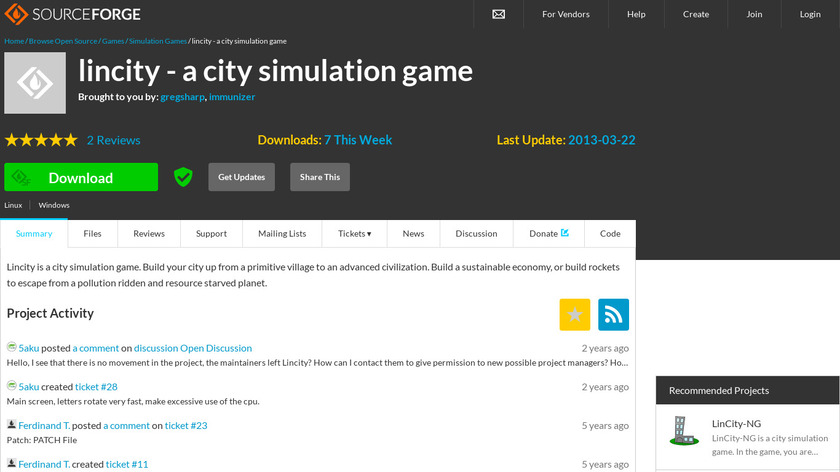Click the LinCity-NG building icon
This screenshot has width=840, height=472.
coord(684,431)
